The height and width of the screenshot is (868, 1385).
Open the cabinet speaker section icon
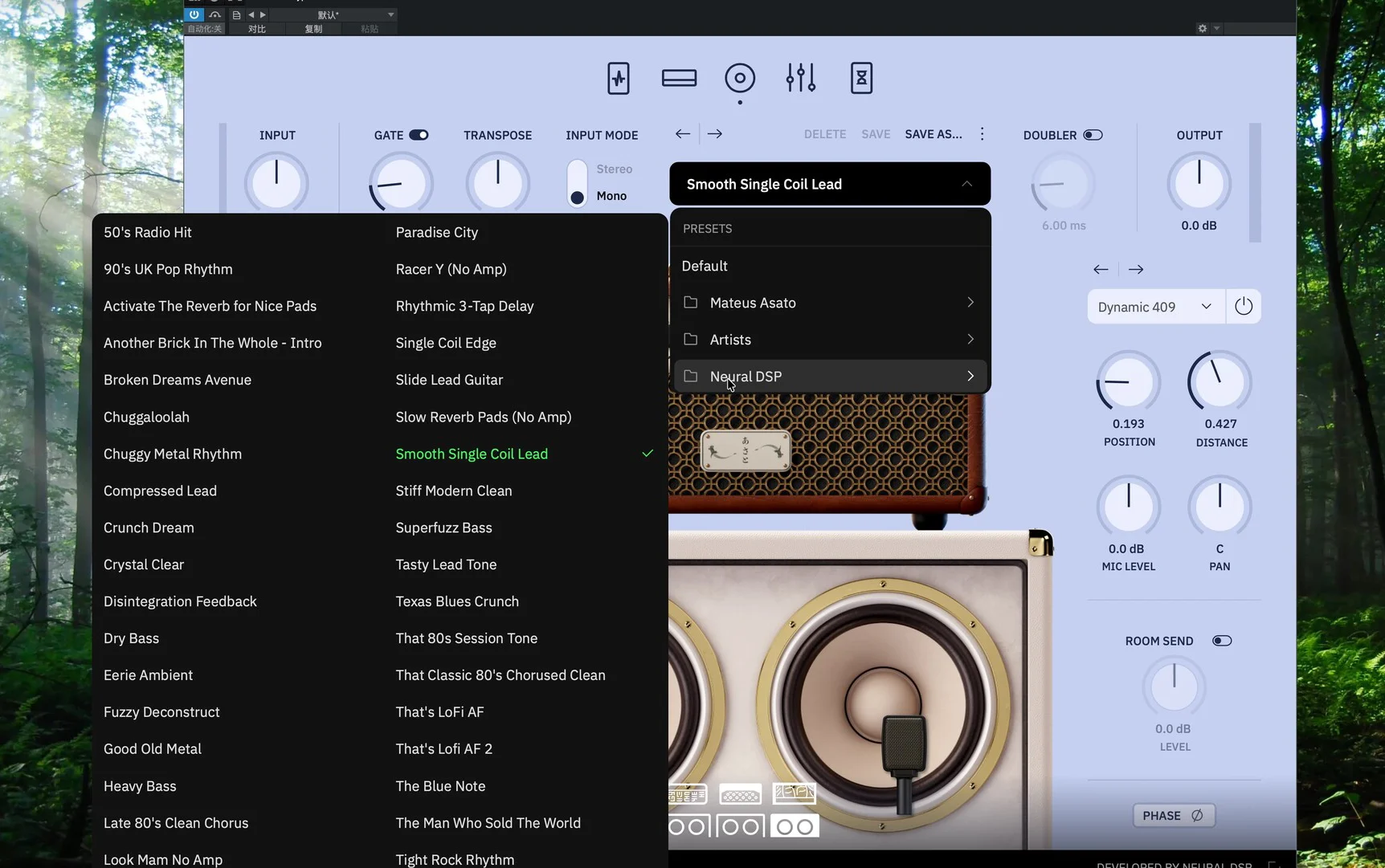click(x=739, y=79)
